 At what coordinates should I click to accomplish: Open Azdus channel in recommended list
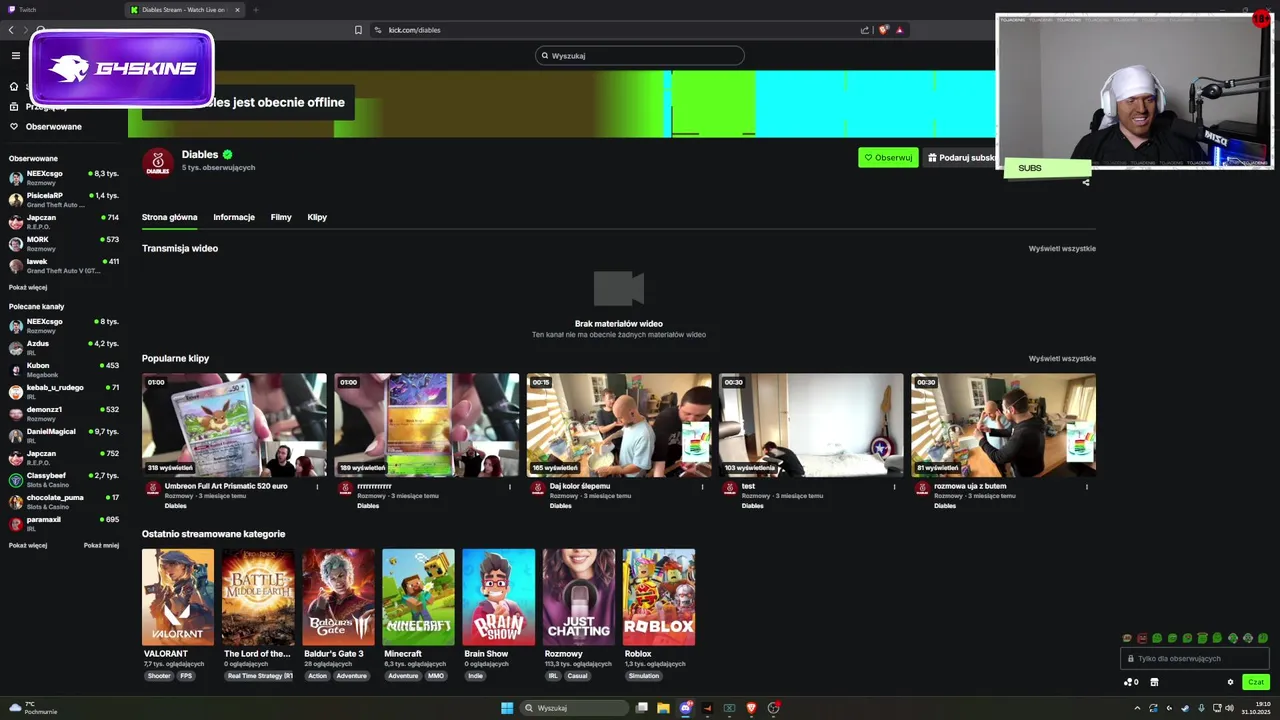[x=63, y=348]
